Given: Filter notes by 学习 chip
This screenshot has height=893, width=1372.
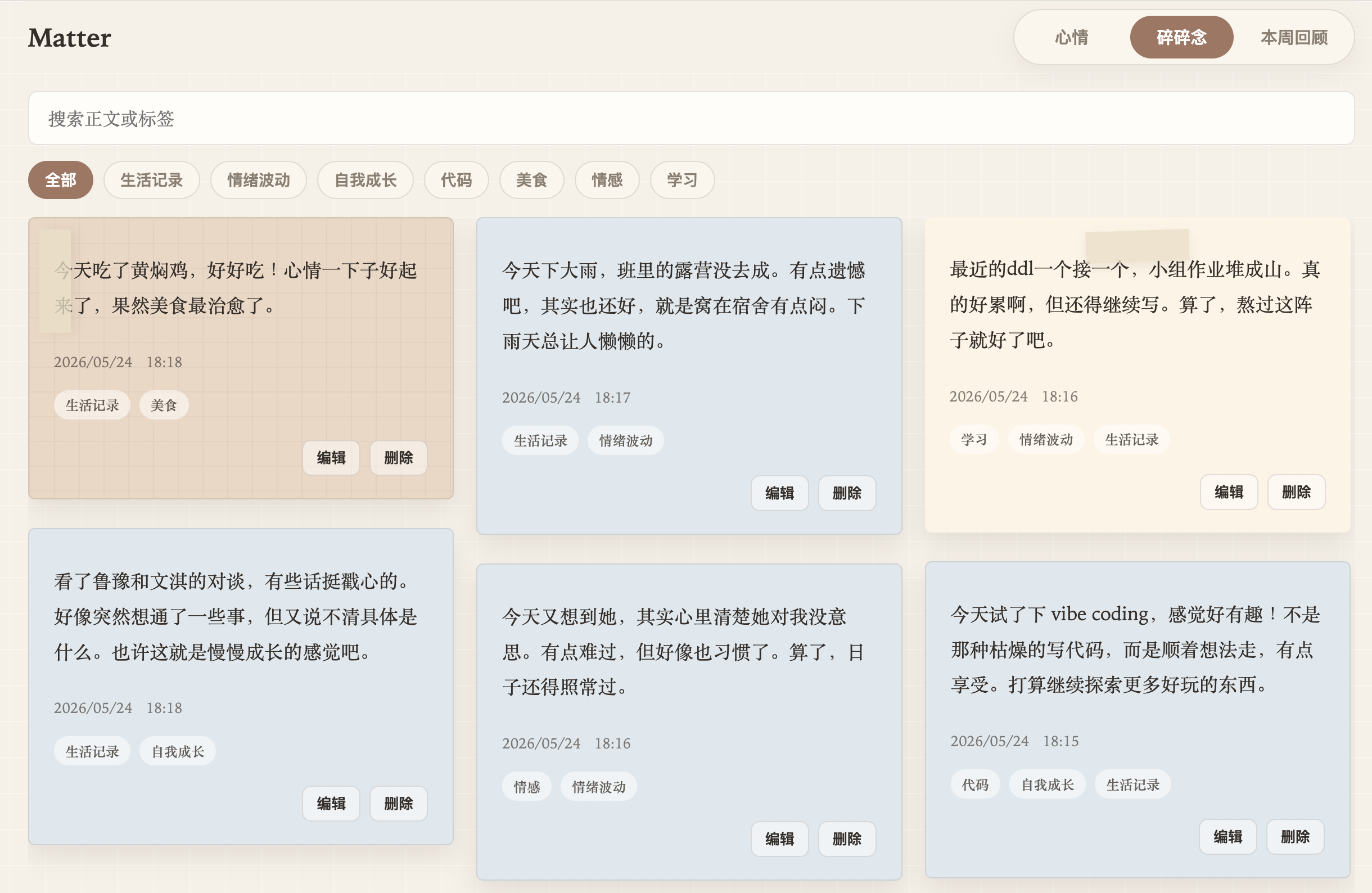Looking at the screenshot, I should [683, 180].
